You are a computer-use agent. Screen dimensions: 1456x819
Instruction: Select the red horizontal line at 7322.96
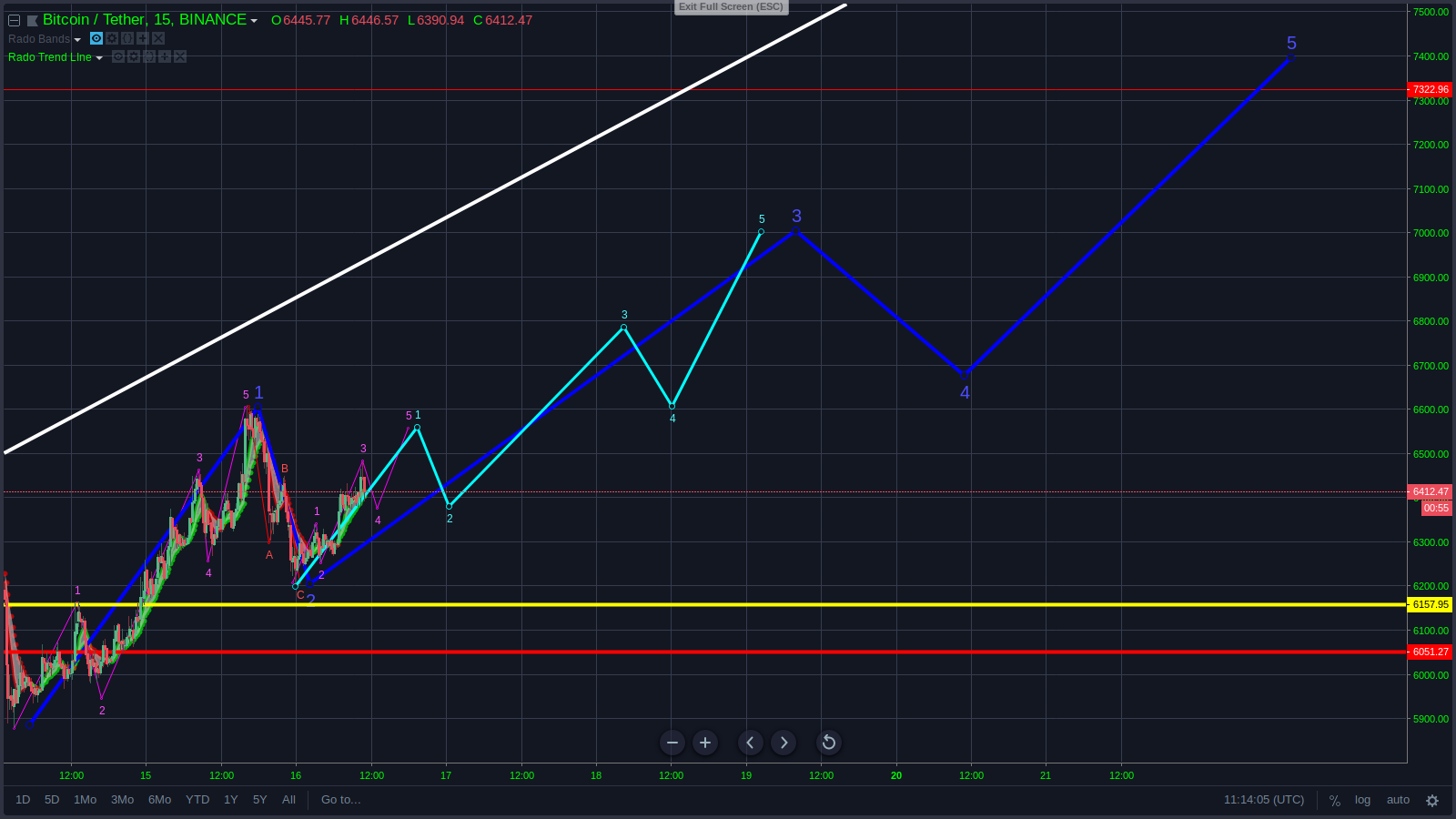coord(705,89)
